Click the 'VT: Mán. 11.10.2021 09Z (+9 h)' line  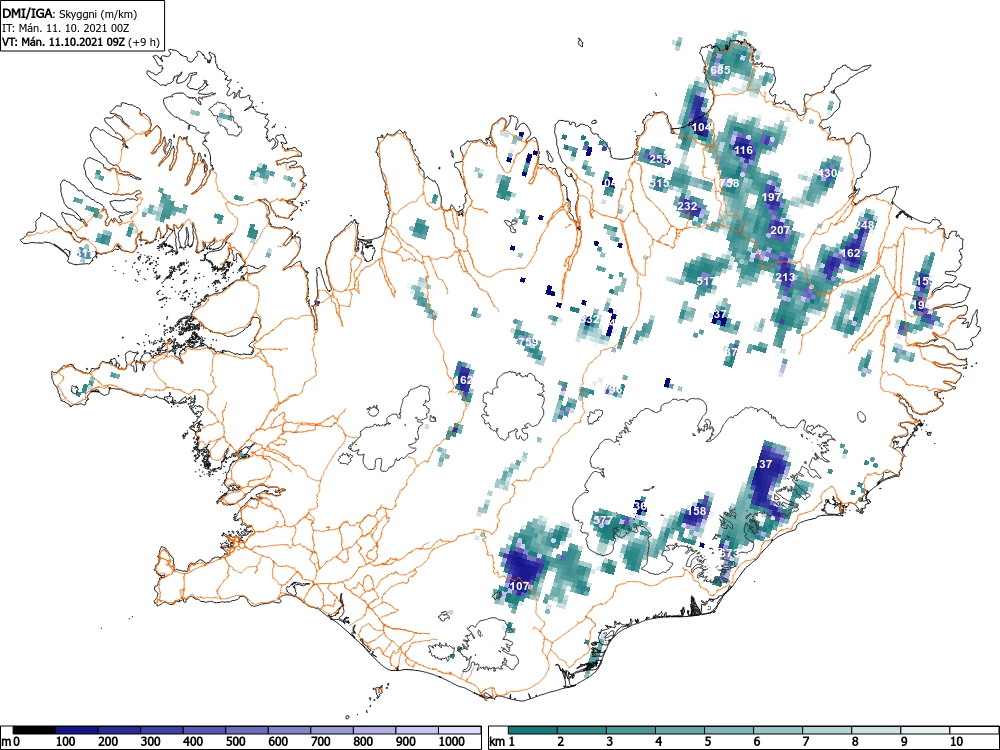pyautogui.click(x=80, y=42)
